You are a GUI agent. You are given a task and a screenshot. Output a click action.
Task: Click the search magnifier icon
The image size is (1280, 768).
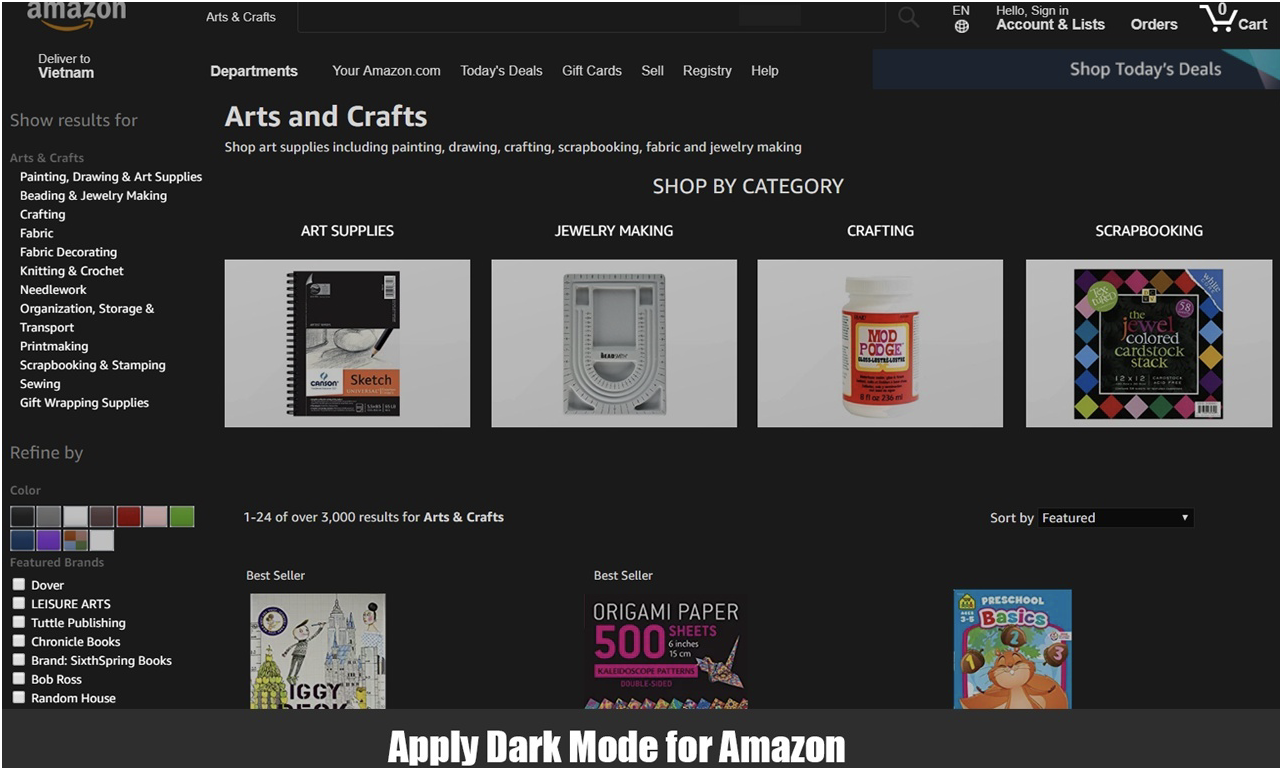tap(908, 17)
